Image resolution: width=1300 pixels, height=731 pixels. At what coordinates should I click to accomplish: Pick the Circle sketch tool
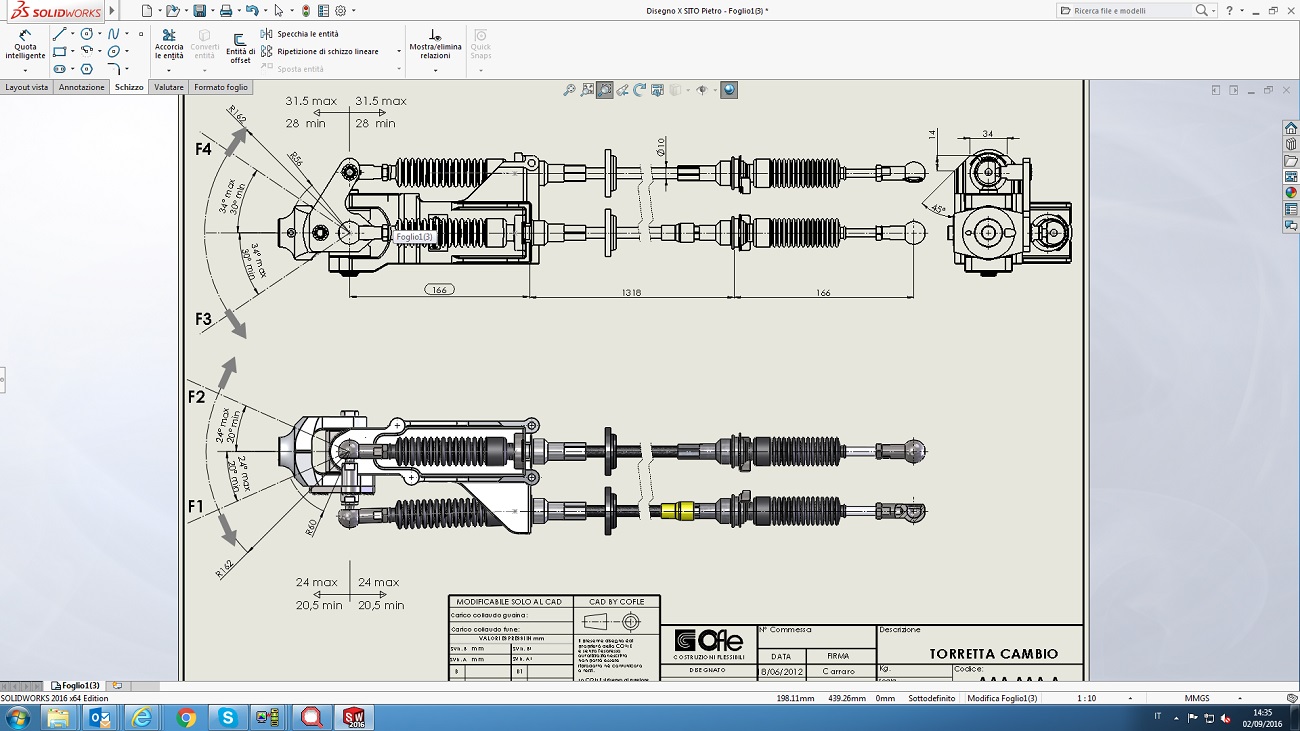click(87, 34)
